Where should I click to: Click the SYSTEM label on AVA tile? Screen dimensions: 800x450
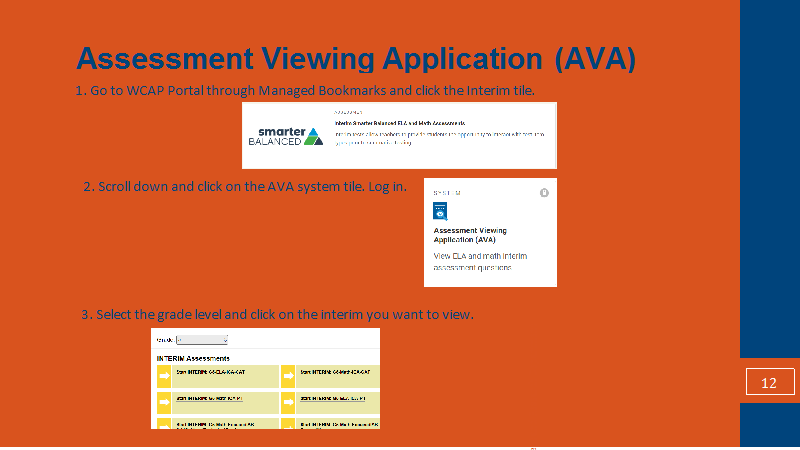point(447,193)
